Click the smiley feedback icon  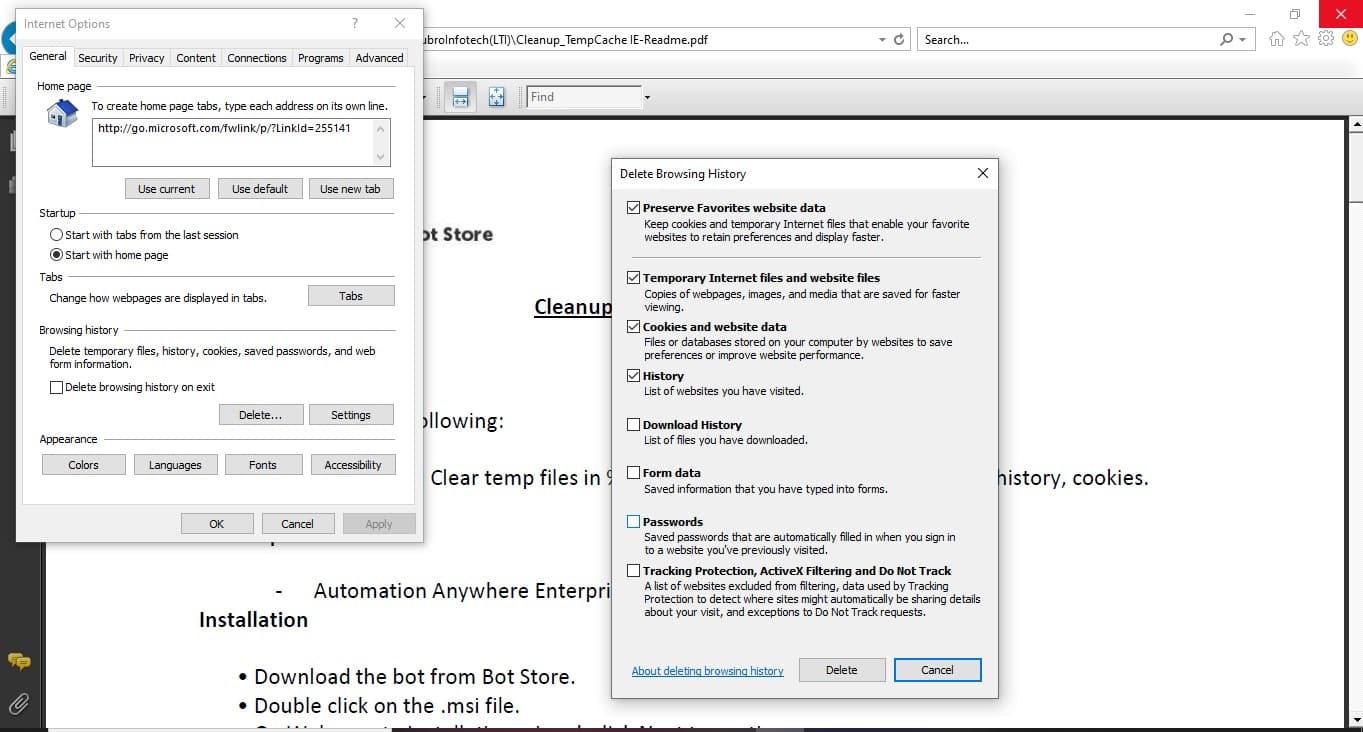point(1350,39)
